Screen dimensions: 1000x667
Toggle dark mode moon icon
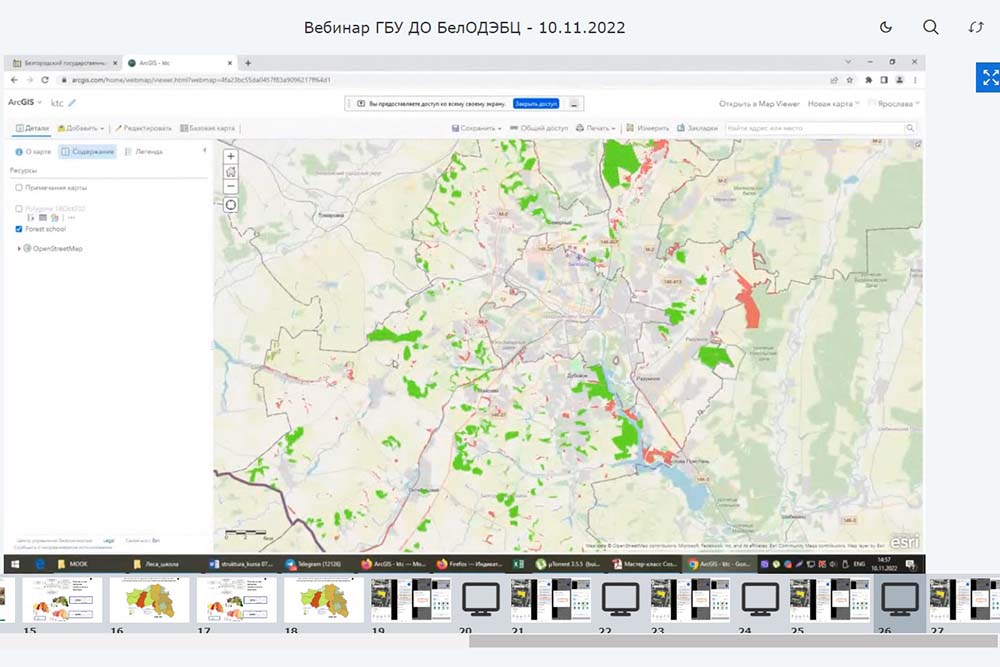pyautogui.click(x=885, y=28)
